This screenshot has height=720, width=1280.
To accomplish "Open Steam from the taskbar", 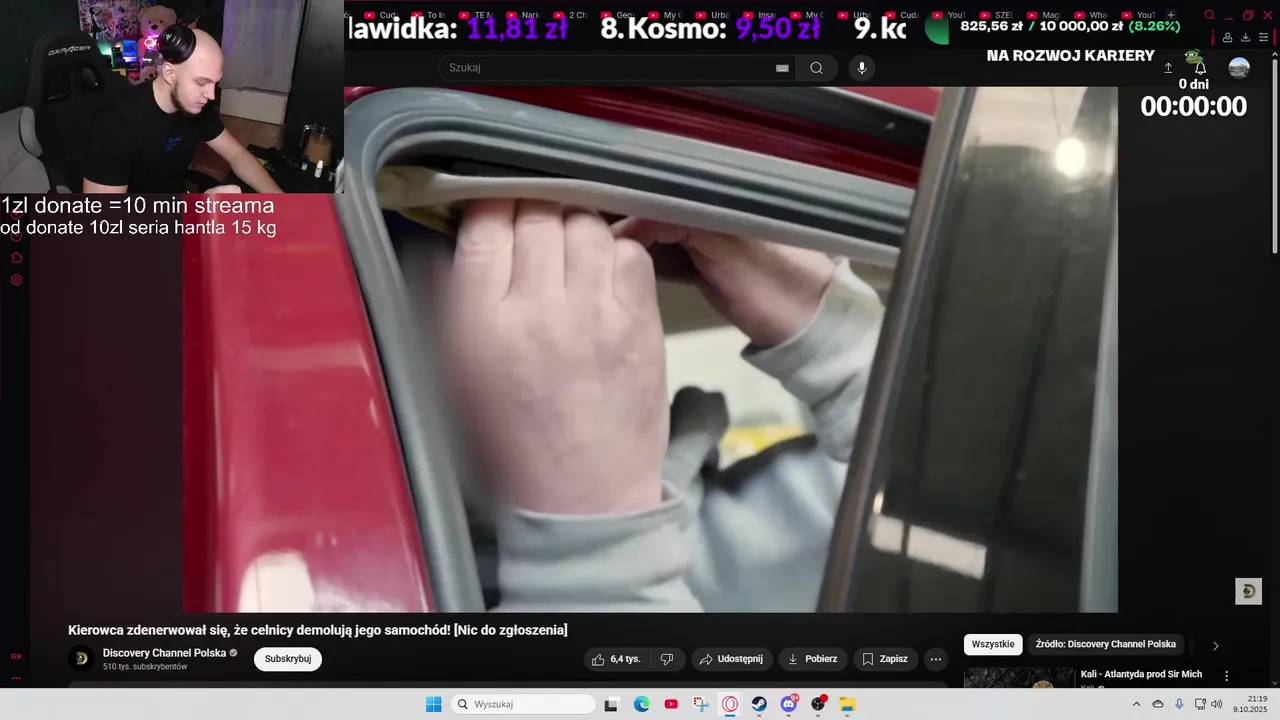I will click(759, 704).
